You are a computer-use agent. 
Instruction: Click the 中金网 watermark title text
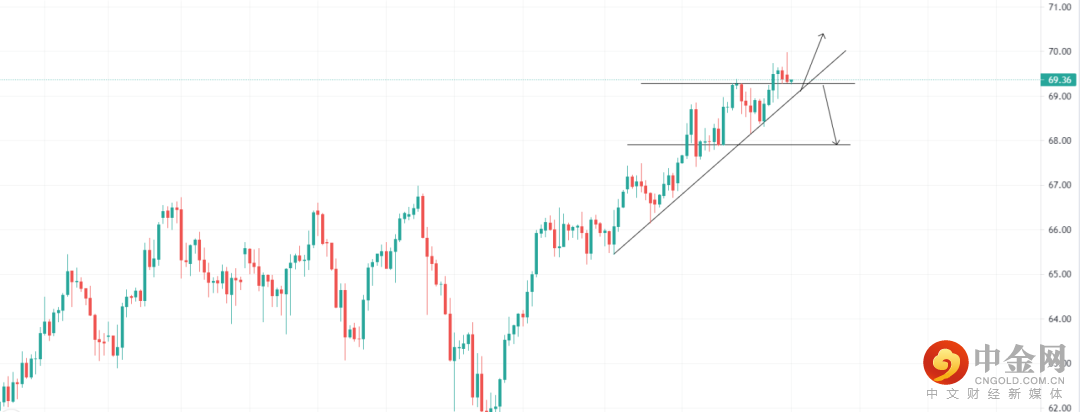point(1021,357)
